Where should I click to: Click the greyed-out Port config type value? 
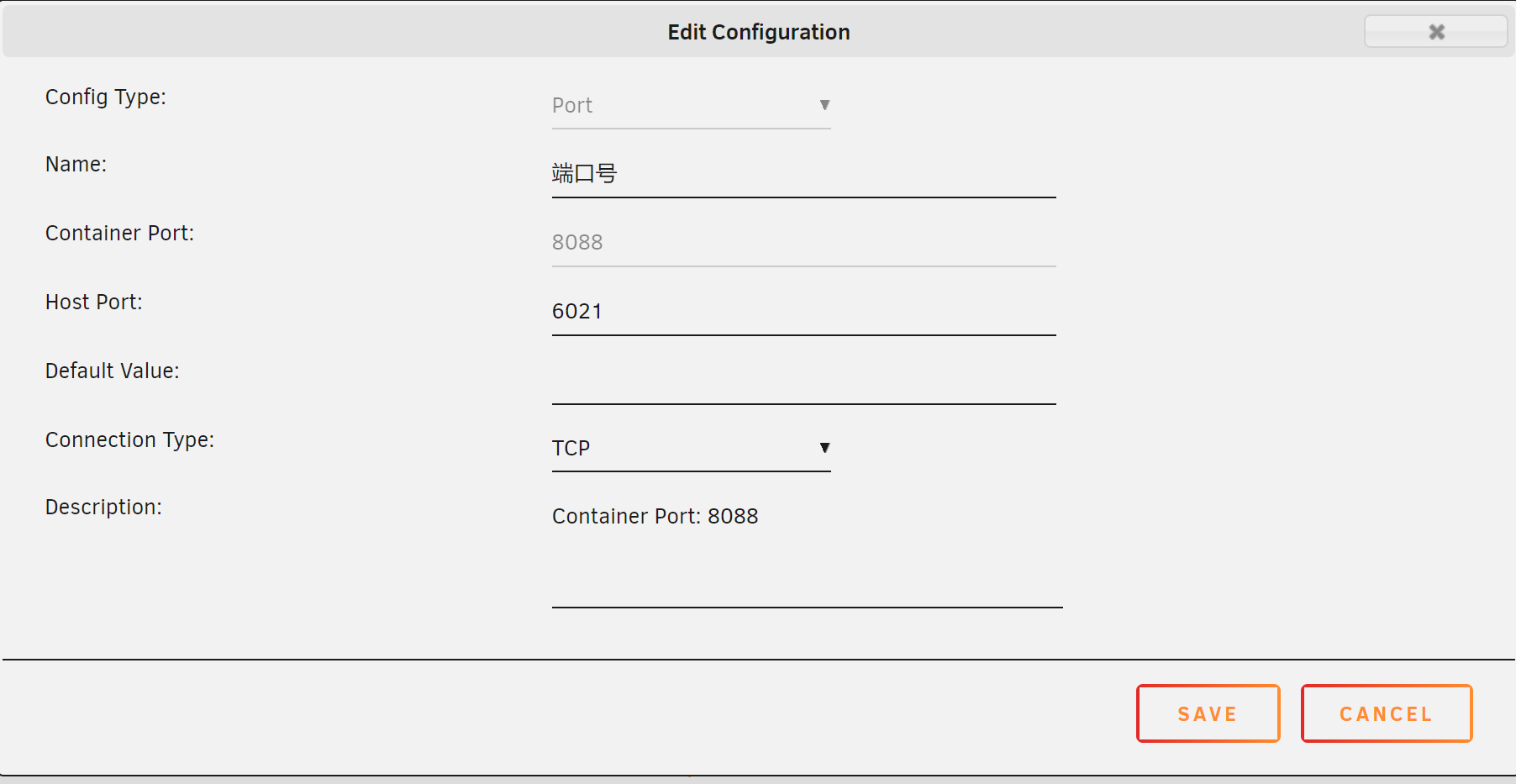(572, 106)
